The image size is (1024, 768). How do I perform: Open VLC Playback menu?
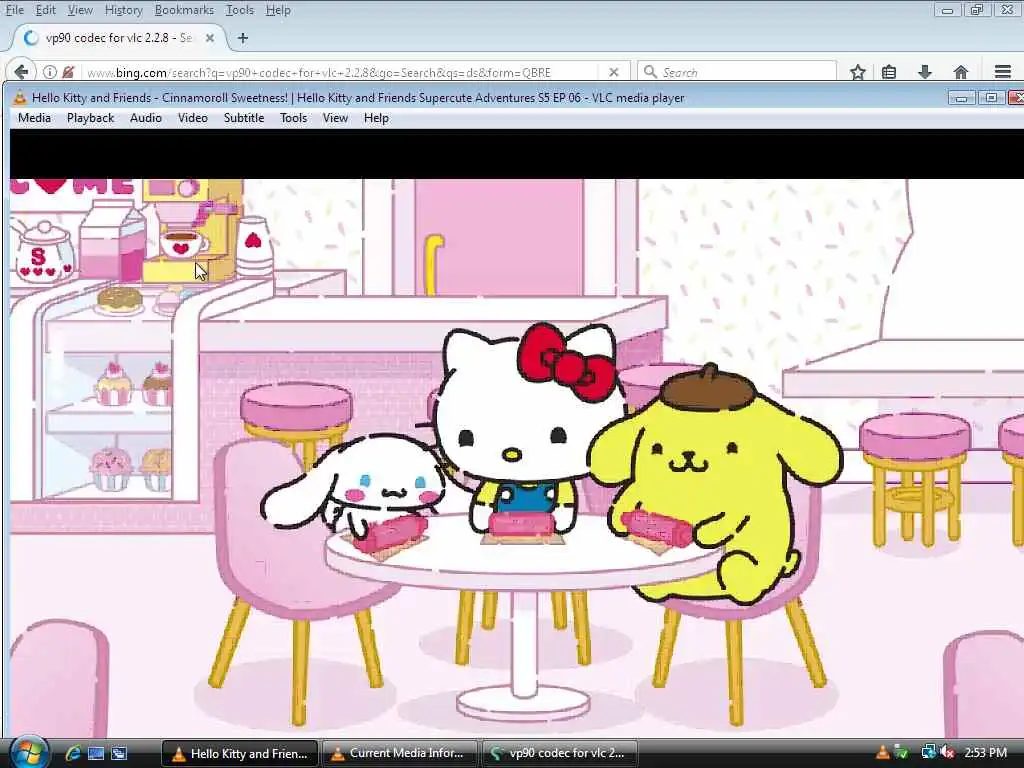90,118
